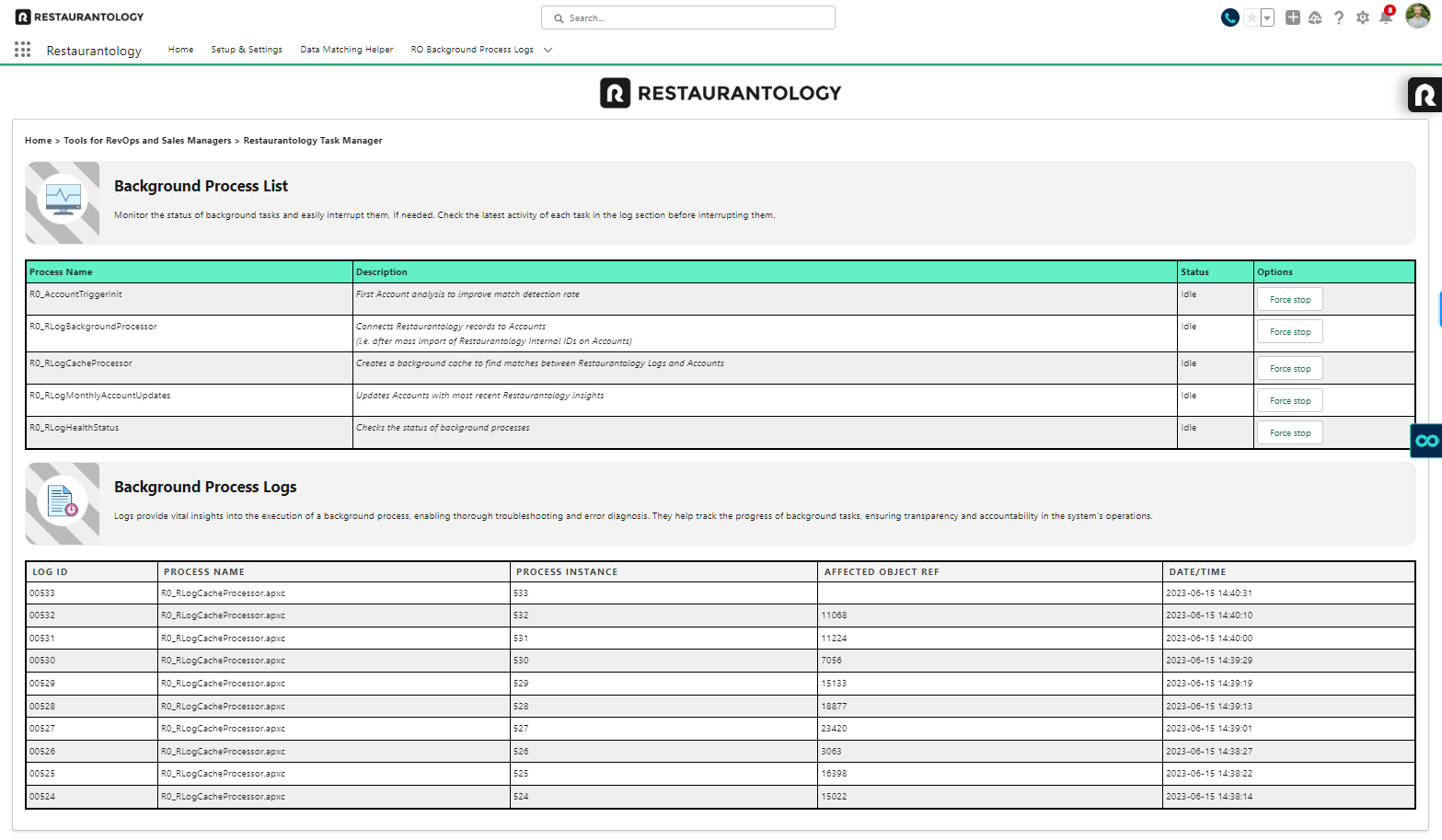Click affected object ref 23420
The height and width of the screenshot is (840, 1442).
pos(834,729)
